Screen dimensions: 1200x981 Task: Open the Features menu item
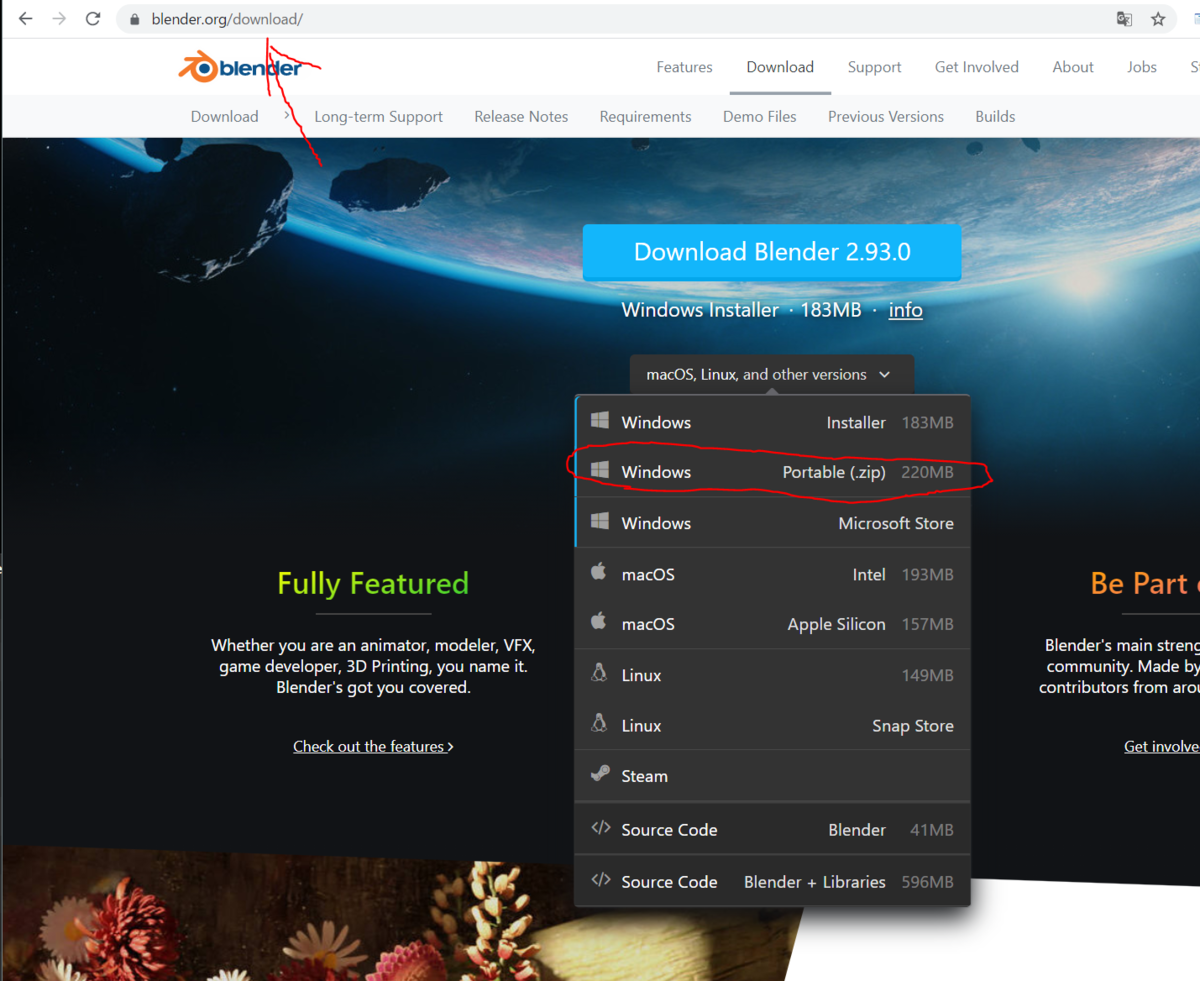[x=684, y=67]
